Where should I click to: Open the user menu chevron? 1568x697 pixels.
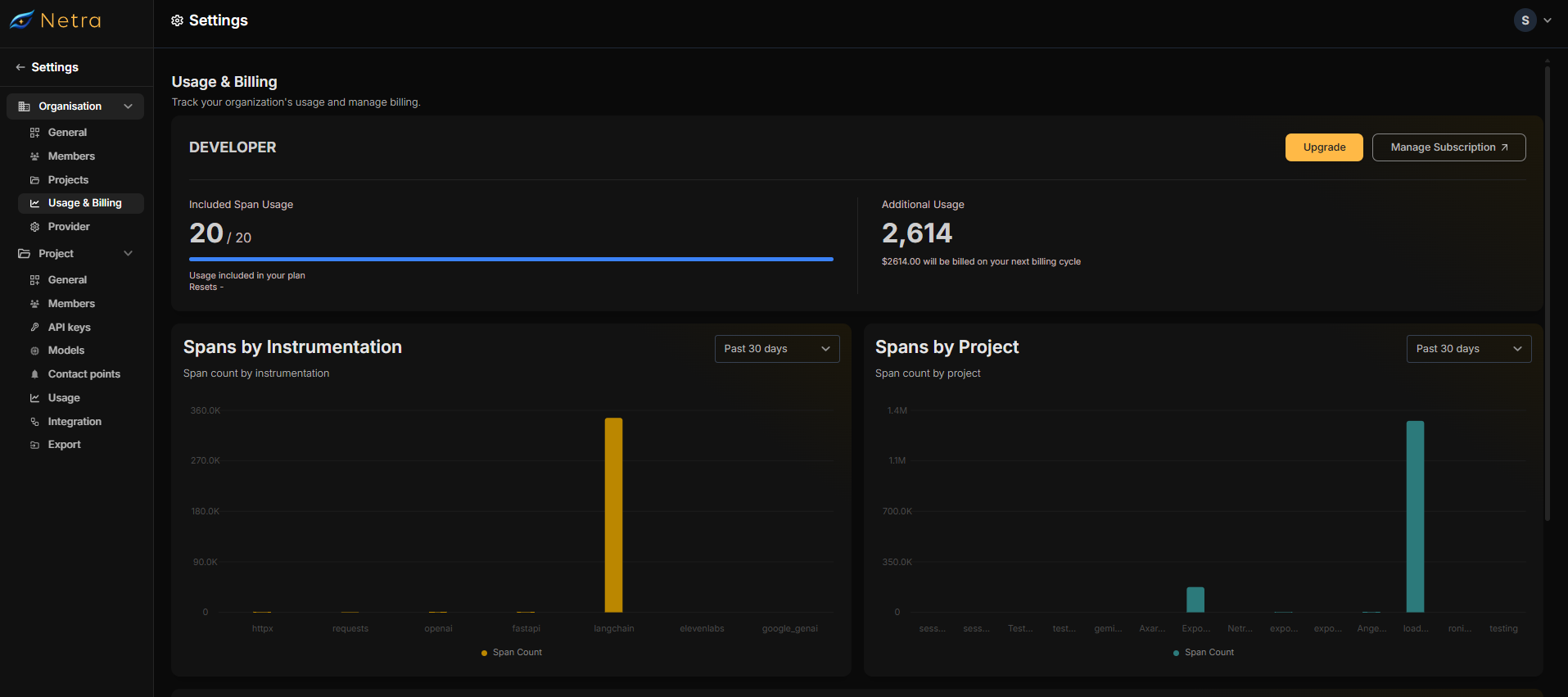(1548, 20)
